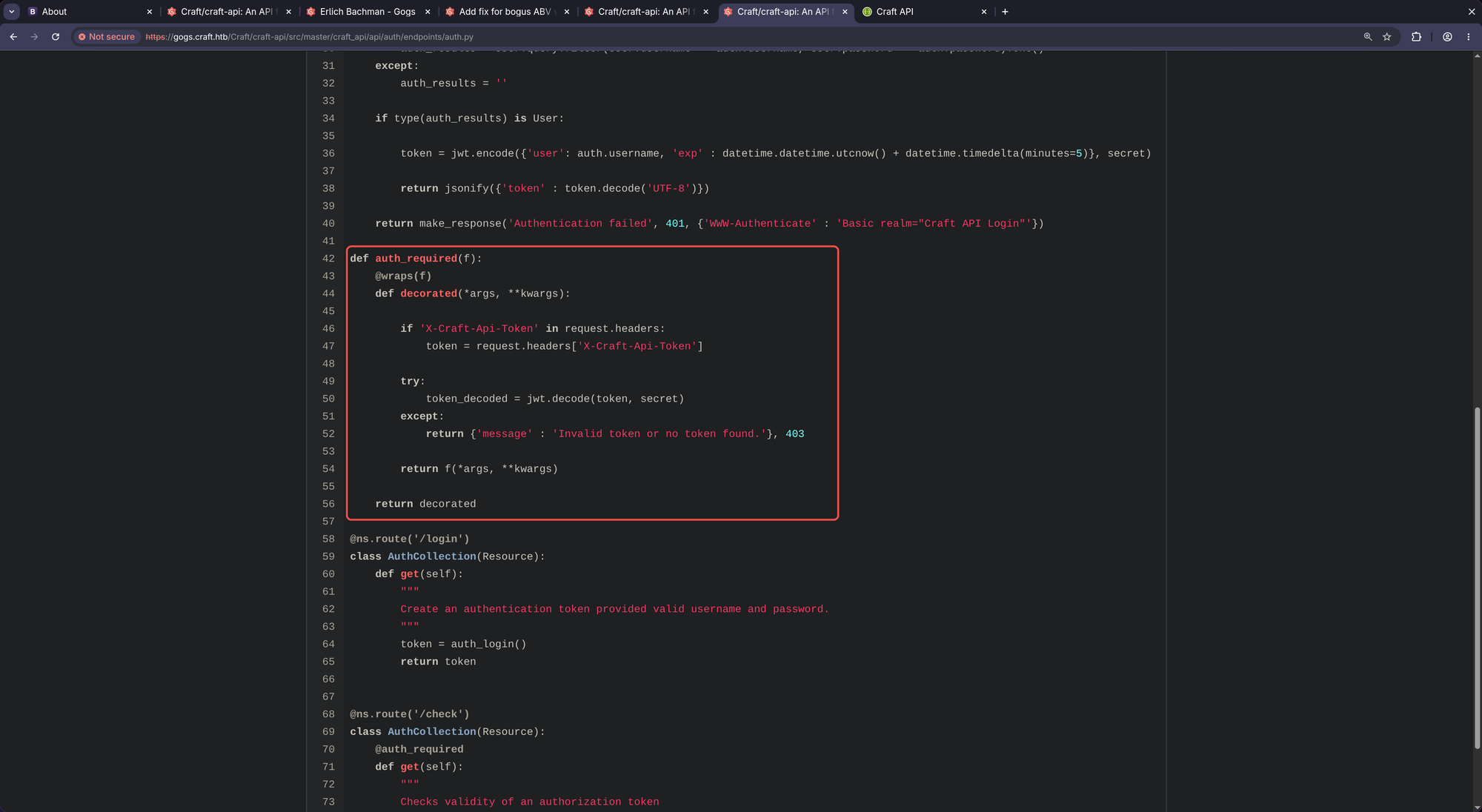
Task: Open the profile avatar icon
Action: click(1447, 36)
